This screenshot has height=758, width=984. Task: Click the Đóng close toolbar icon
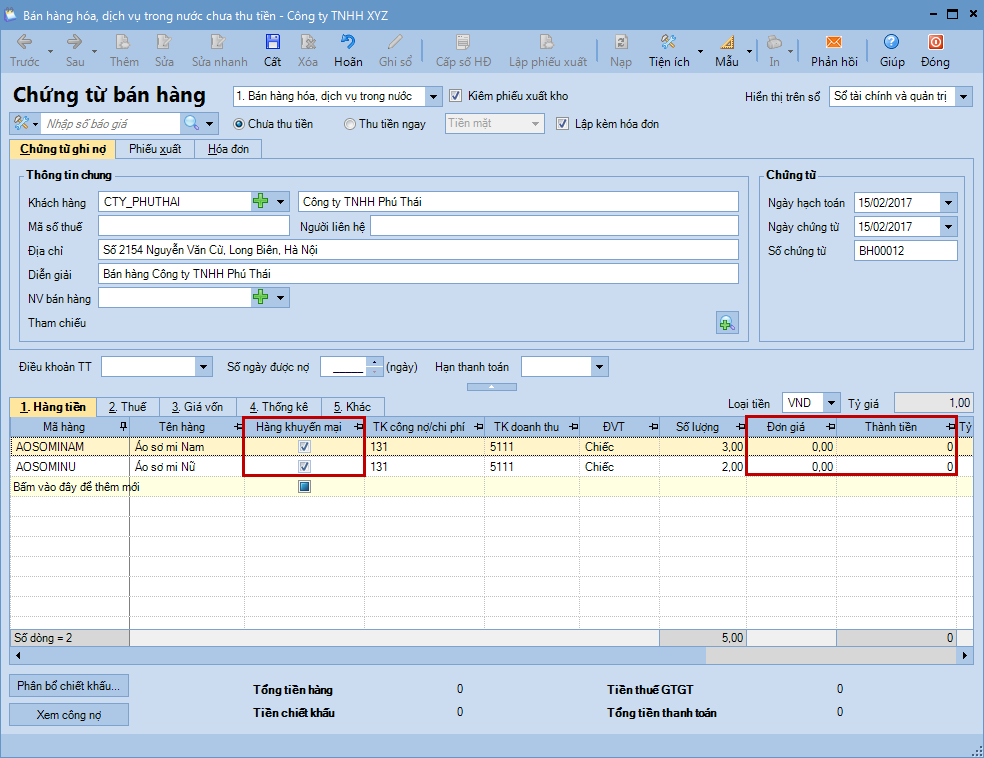tap(935, 43)
